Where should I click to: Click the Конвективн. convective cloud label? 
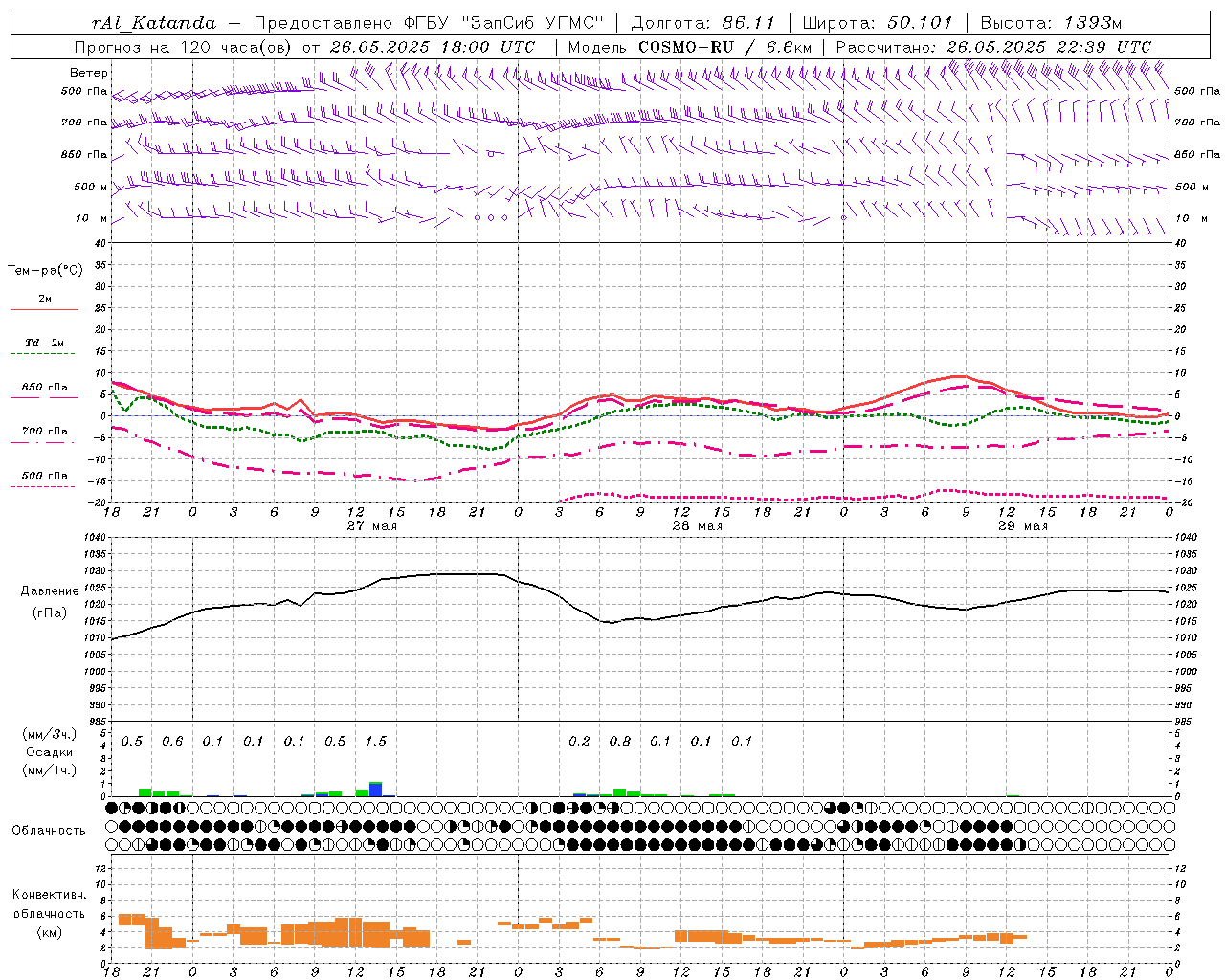coord(50,895)
